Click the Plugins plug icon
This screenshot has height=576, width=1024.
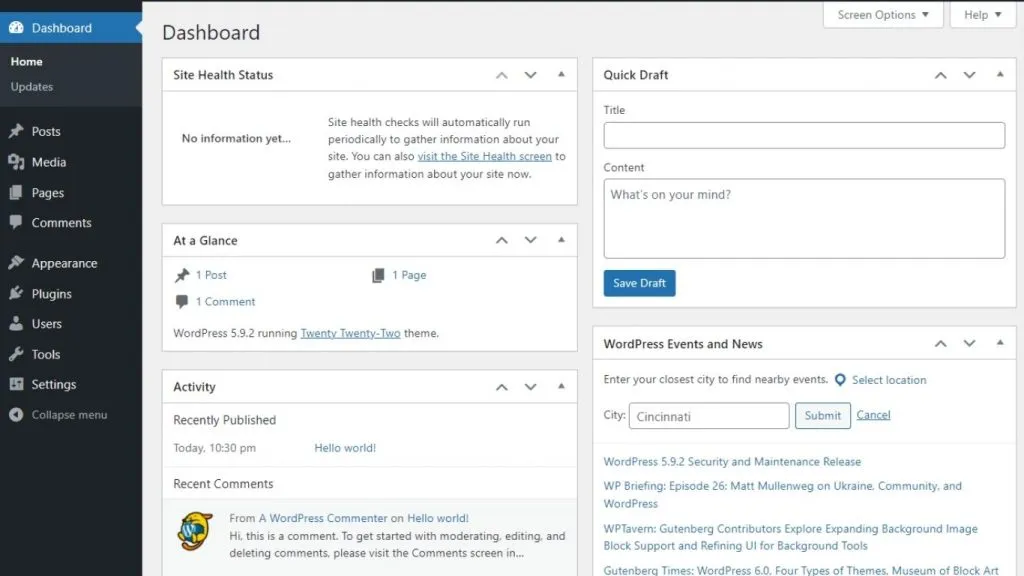[x=16, y=294]
